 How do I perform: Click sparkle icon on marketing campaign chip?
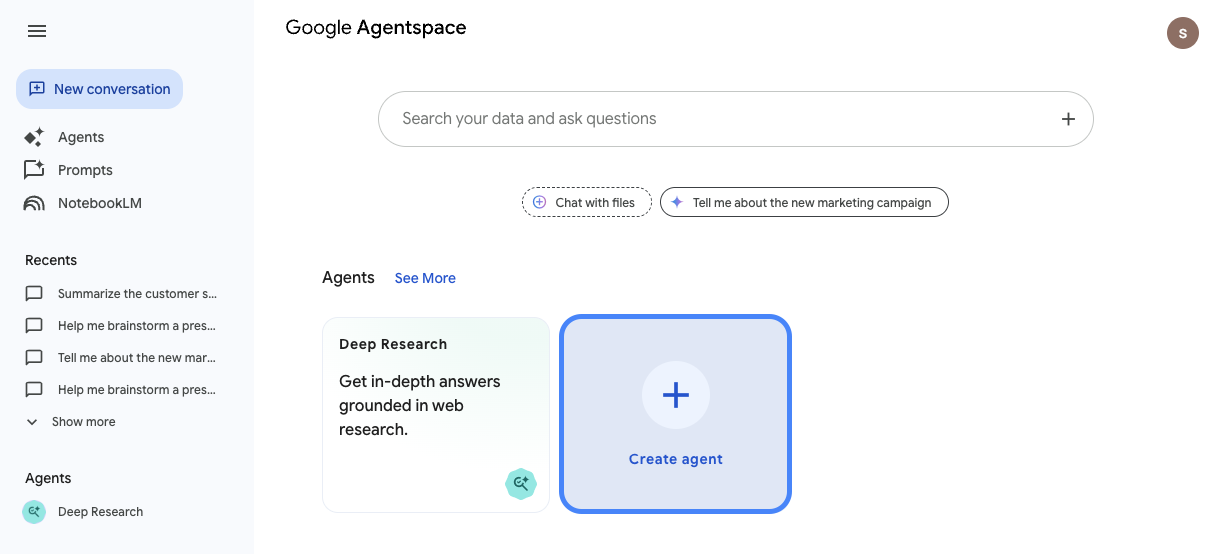(677, 202)
